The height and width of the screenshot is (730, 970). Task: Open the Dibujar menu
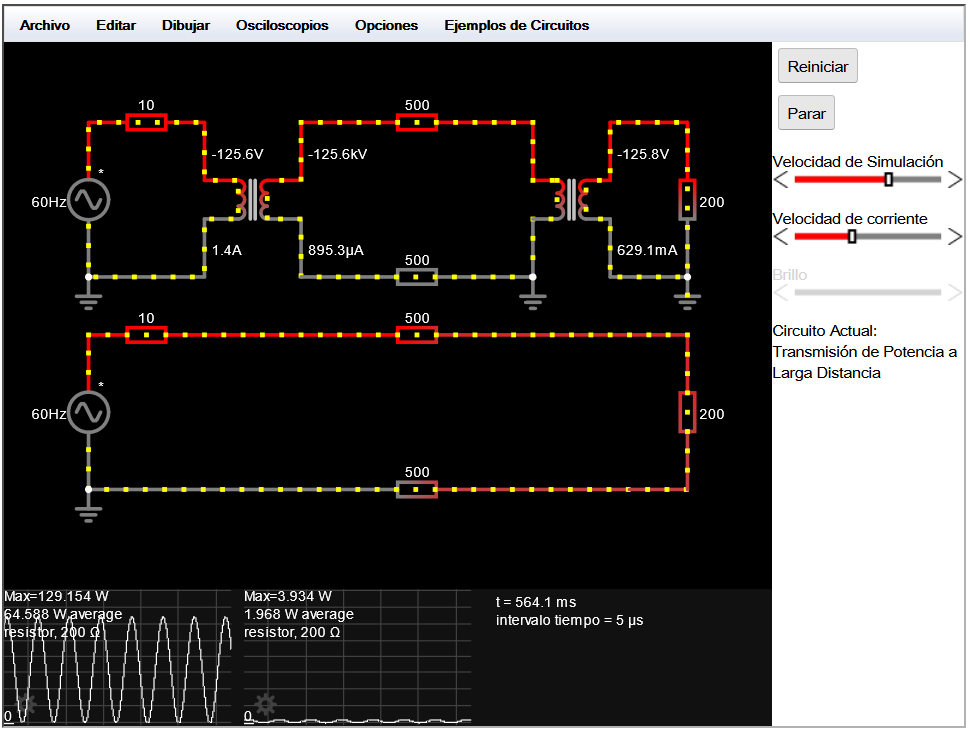186,25
